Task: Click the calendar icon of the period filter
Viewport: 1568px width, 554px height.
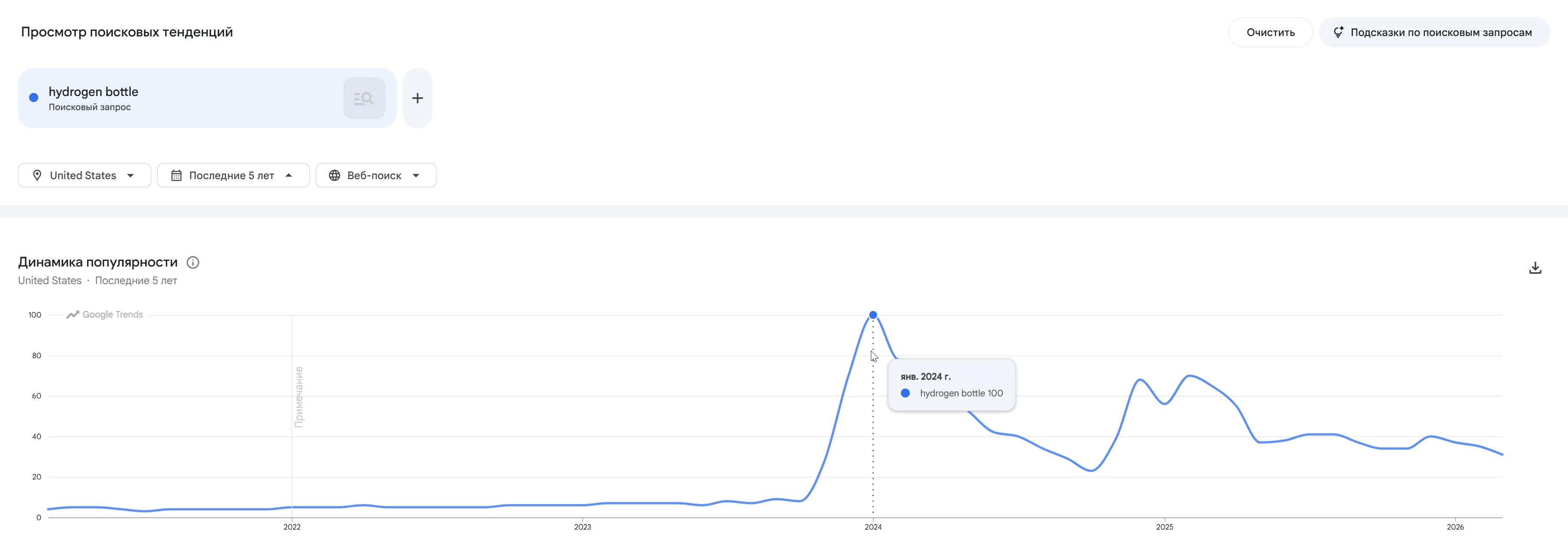Action: point(177,175)
